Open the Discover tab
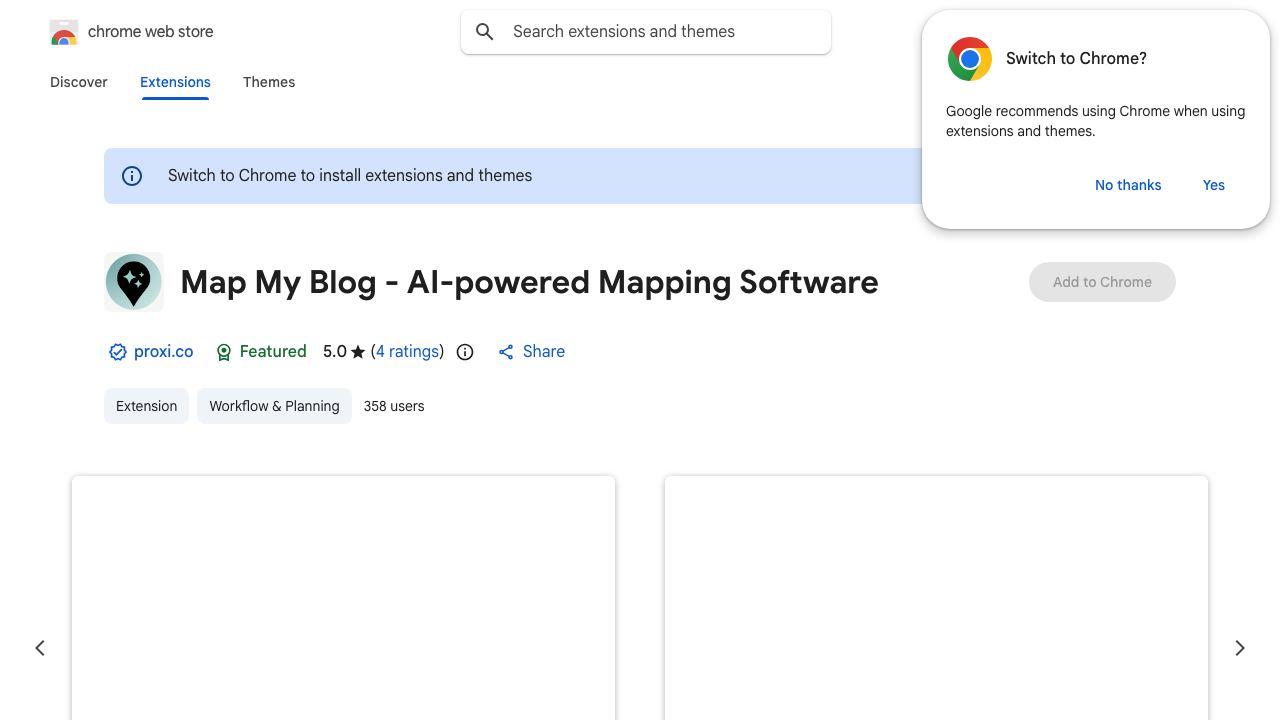 pyautogui.click(x=79, y=82)
